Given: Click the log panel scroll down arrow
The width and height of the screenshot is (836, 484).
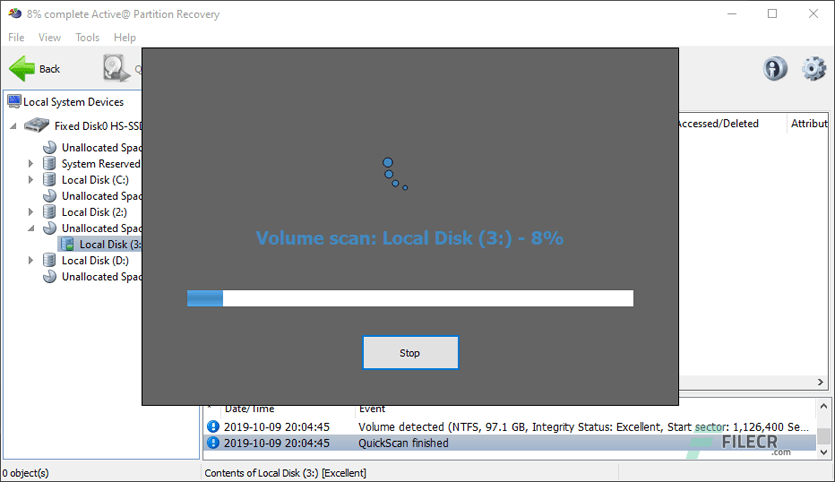Looking at the screenshot, I should point(824,452).
